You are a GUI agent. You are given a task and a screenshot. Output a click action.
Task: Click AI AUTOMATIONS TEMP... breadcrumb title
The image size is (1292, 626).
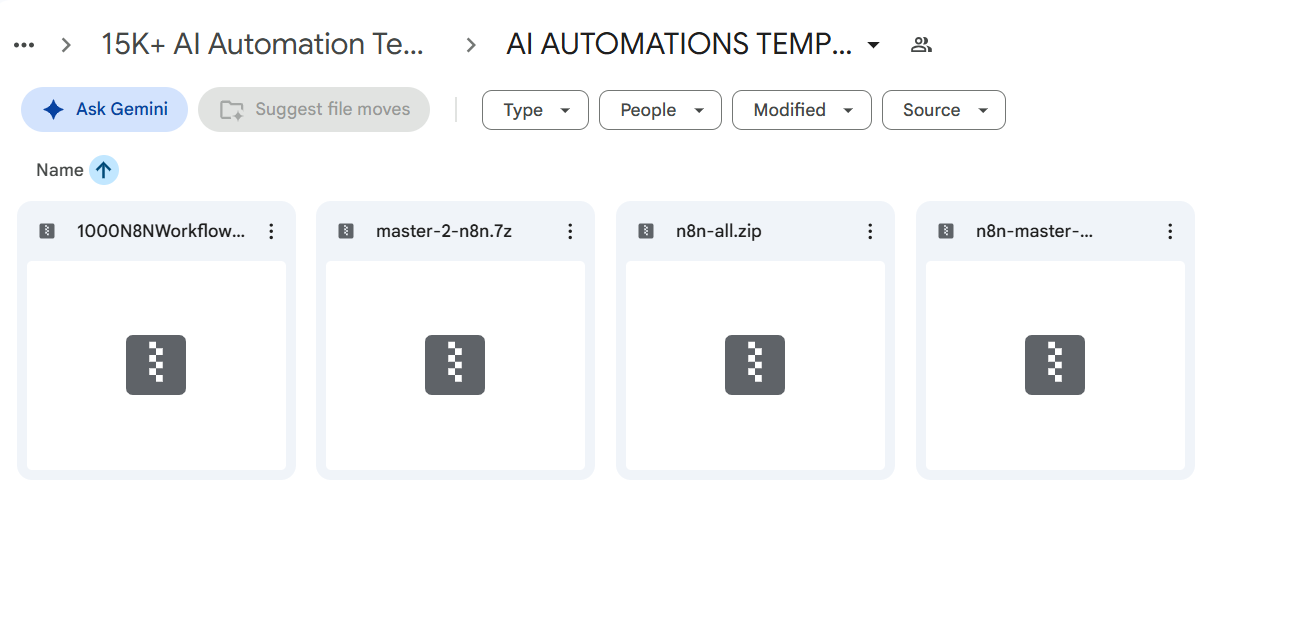(x=679, y=44)
